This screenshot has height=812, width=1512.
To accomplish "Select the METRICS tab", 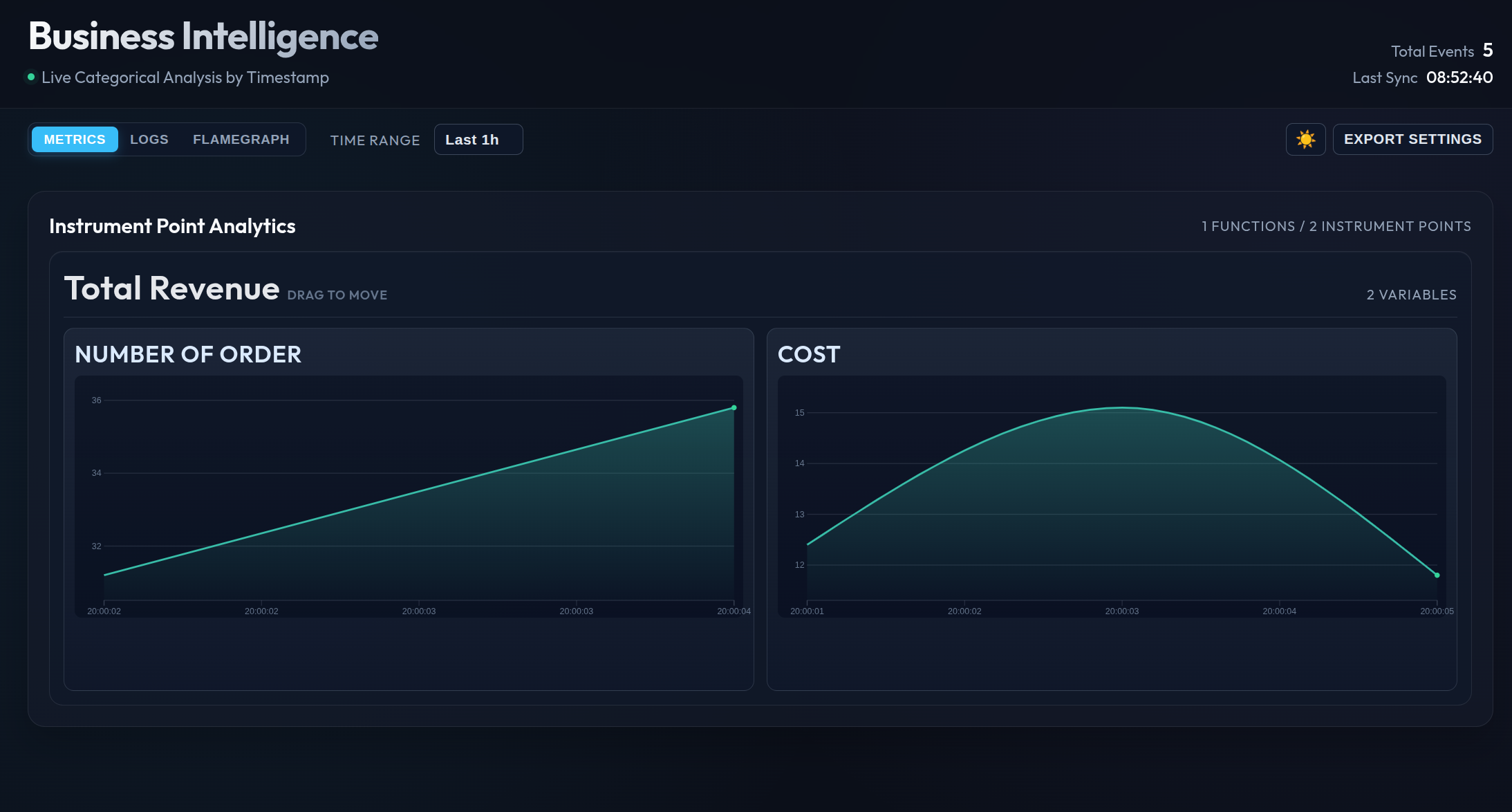I will pos(74,139).
